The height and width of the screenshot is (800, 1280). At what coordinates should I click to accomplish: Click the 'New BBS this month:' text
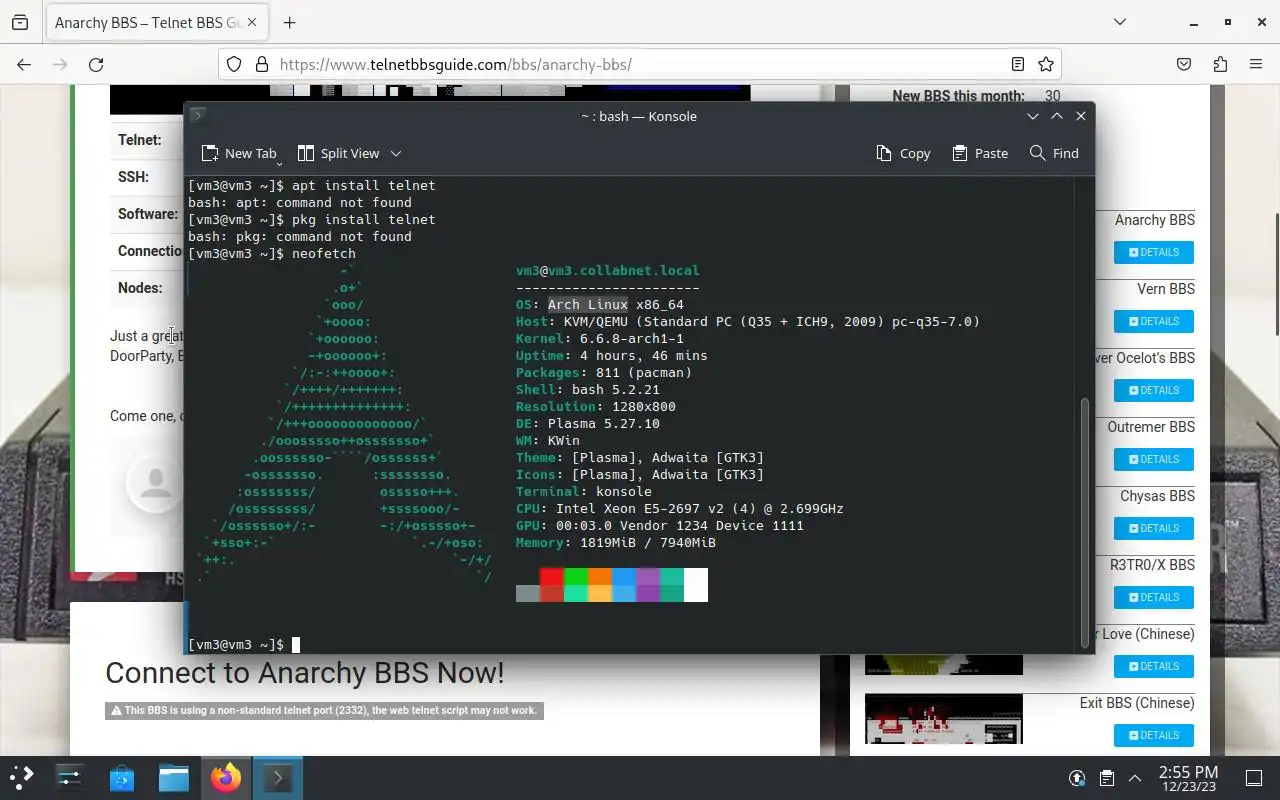coord(958,96)
